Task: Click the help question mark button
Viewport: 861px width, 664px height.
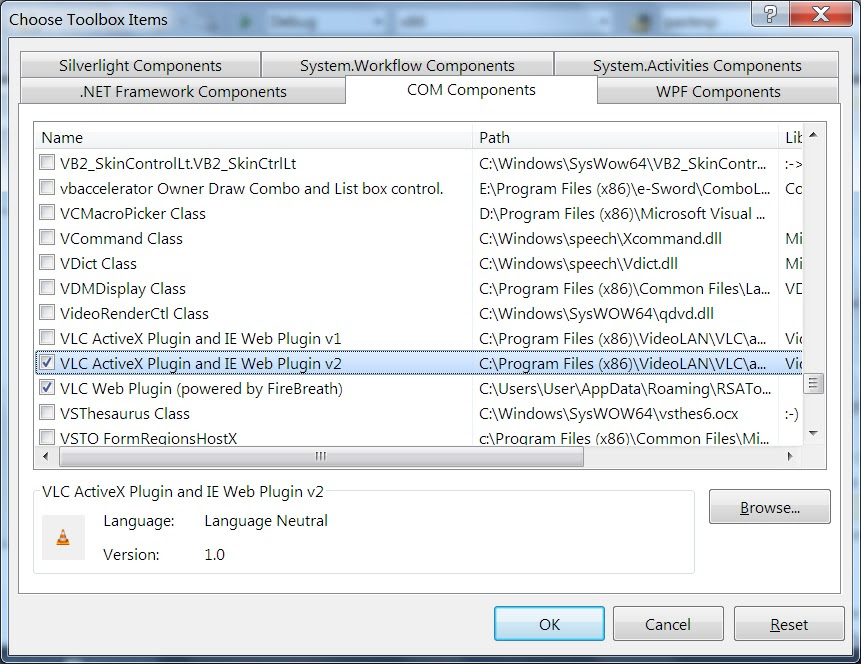Action: click(x=770, y=14)
